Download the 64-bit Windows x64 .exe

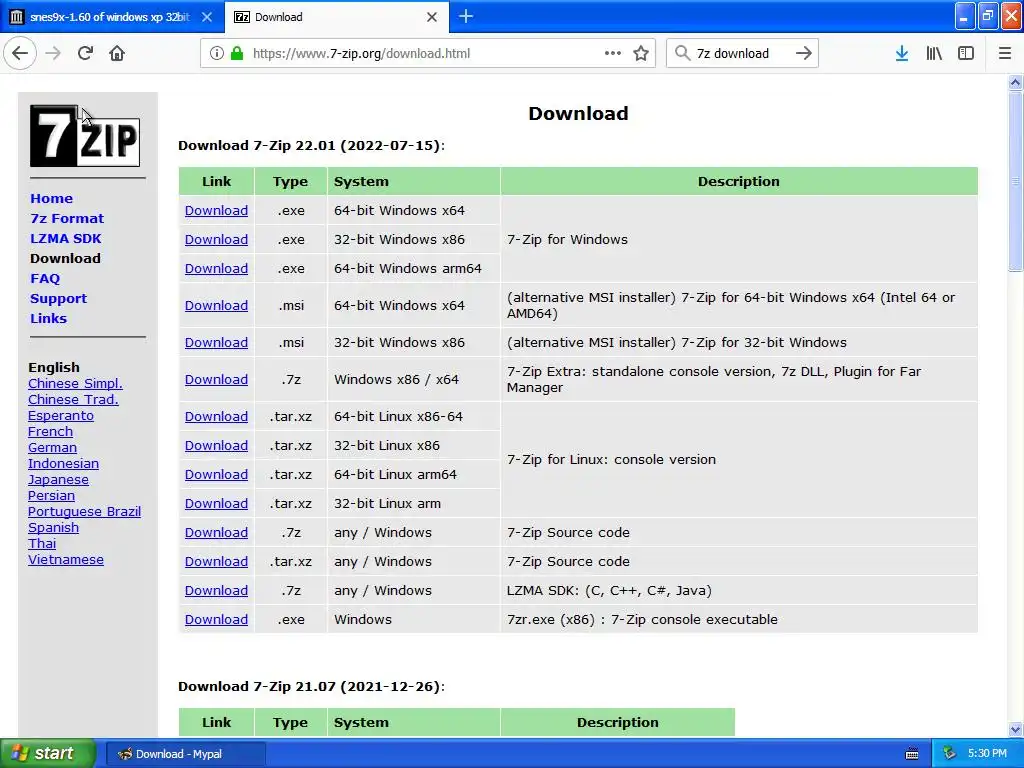[x=216, y=211]
